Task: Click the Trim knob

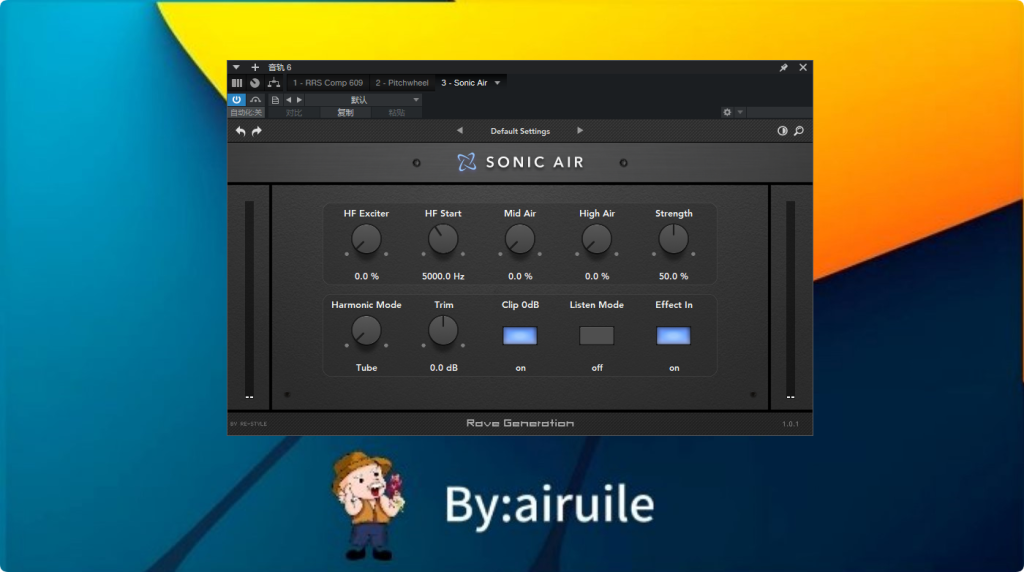Action: pos(443,331)
